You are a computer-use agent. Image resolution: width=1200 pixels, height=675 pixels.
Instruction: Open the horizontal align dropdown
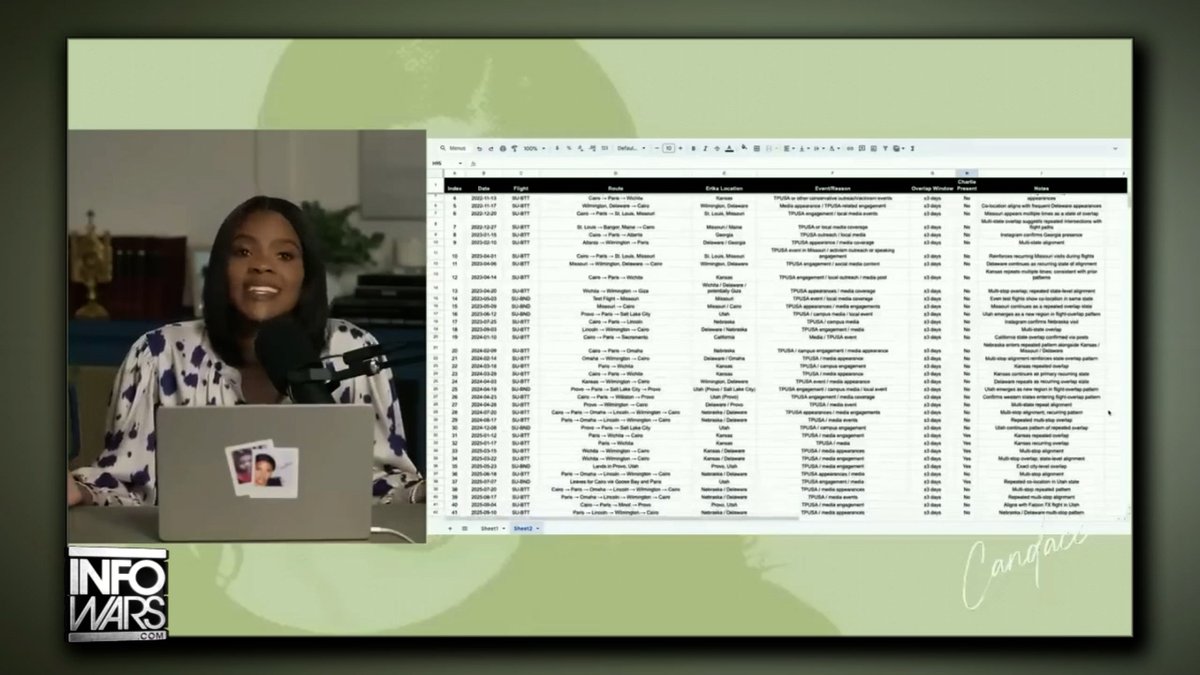coord(788,149)
